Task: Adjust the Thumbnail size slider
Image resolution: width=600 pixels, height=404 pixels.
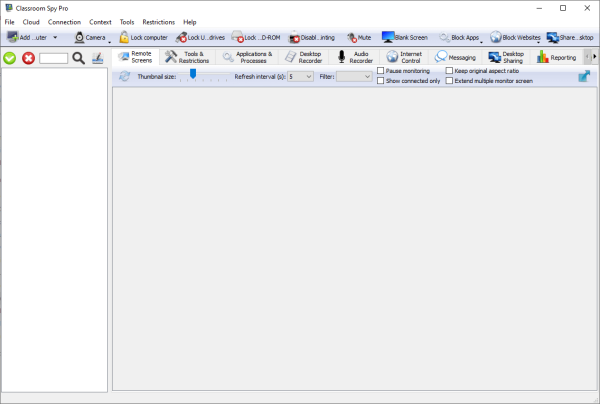Action: 193,75
